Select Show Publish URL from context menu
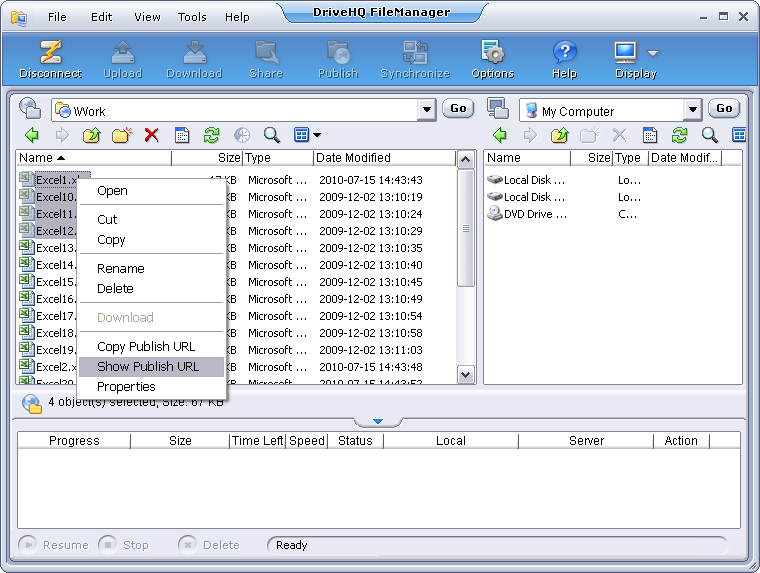 tap(148, 366)
